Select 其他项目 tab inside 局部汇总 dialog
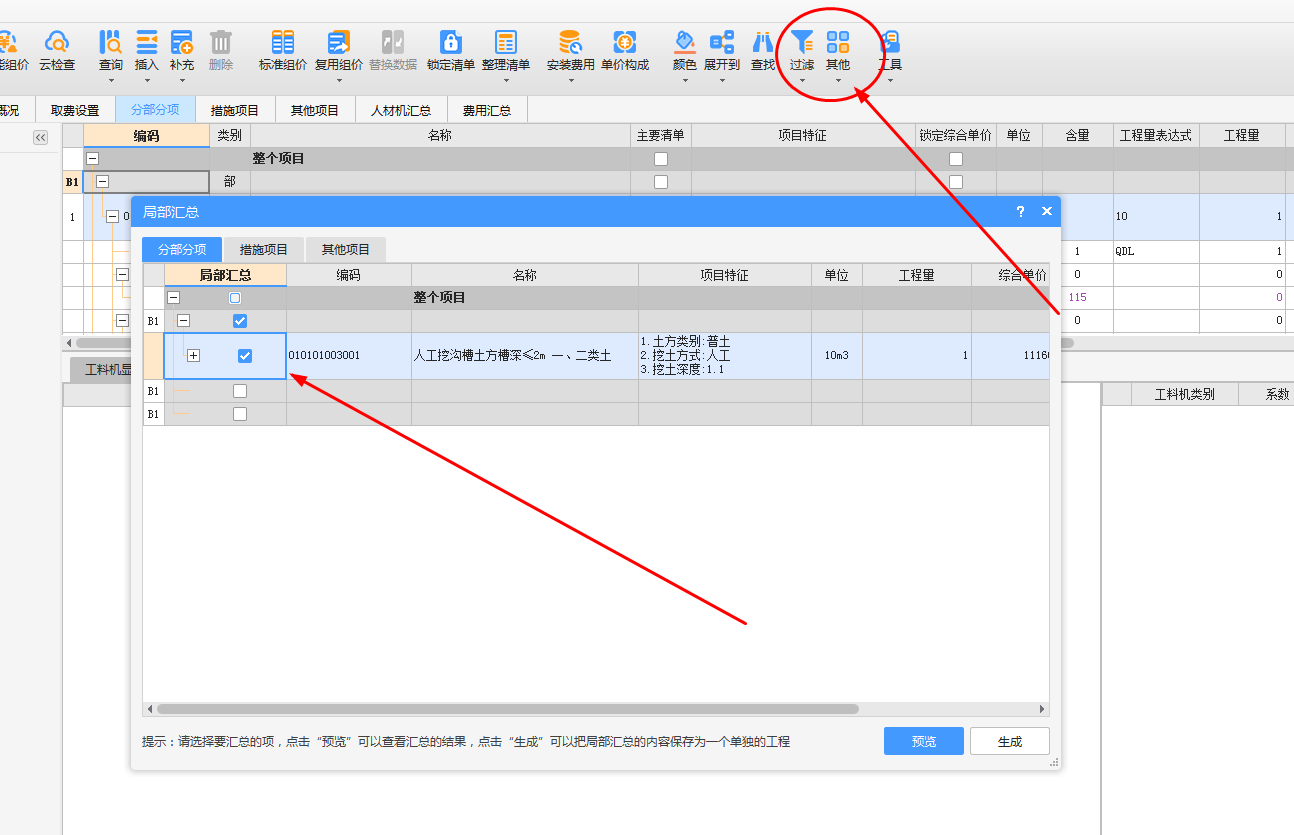The image size is (1294, 835). [346, 250]
